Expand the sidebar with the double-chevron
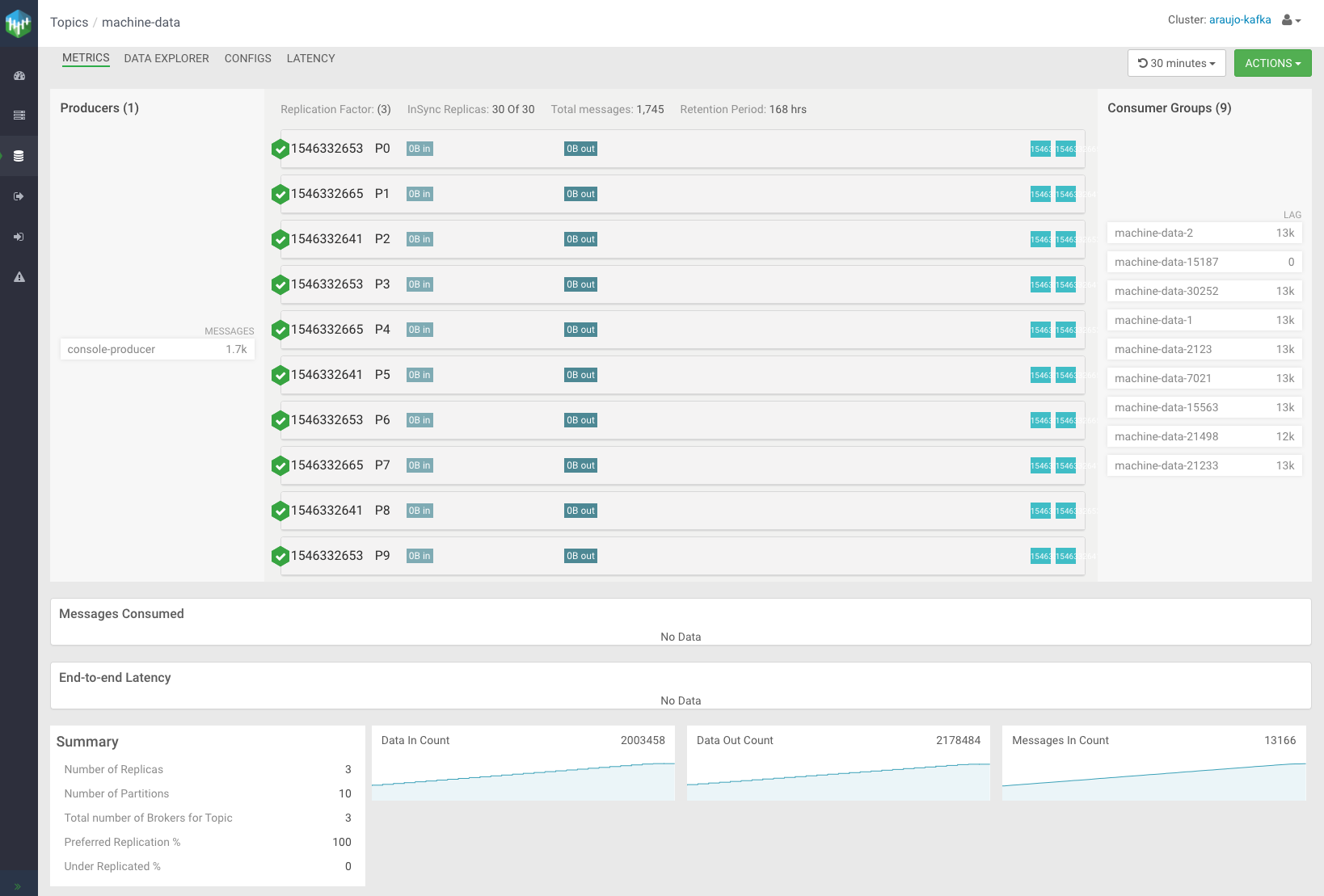 point(18,886)
